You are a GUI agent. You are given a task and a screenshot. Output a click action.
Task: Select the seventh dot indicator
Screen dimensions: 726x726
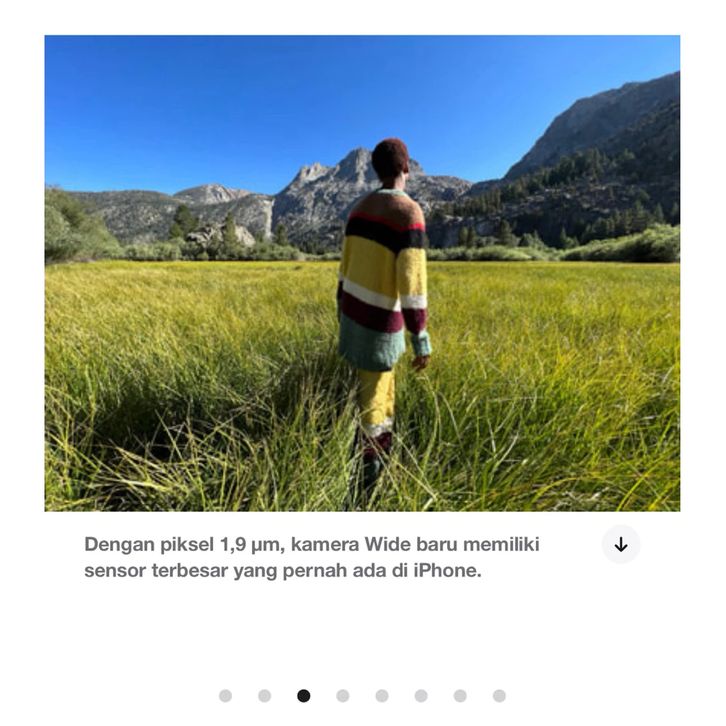tap(460, 695)
